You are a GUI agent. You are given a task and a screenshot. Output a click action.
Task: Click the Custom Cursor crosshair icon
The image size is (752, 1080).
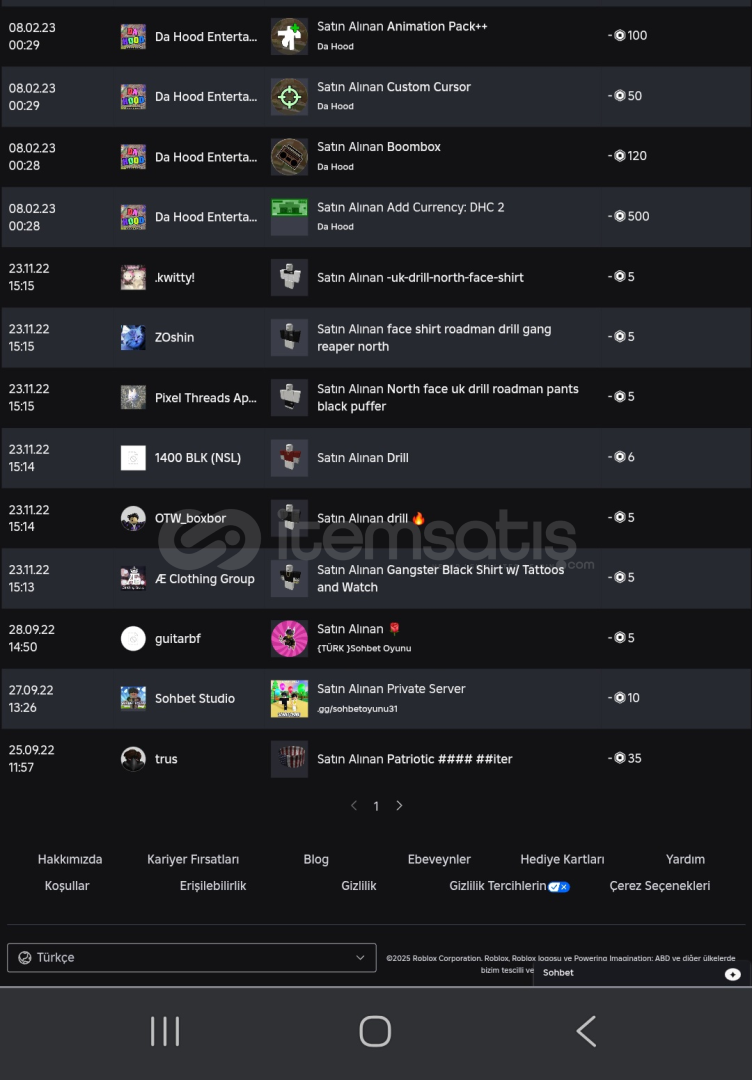pos(289,96)
